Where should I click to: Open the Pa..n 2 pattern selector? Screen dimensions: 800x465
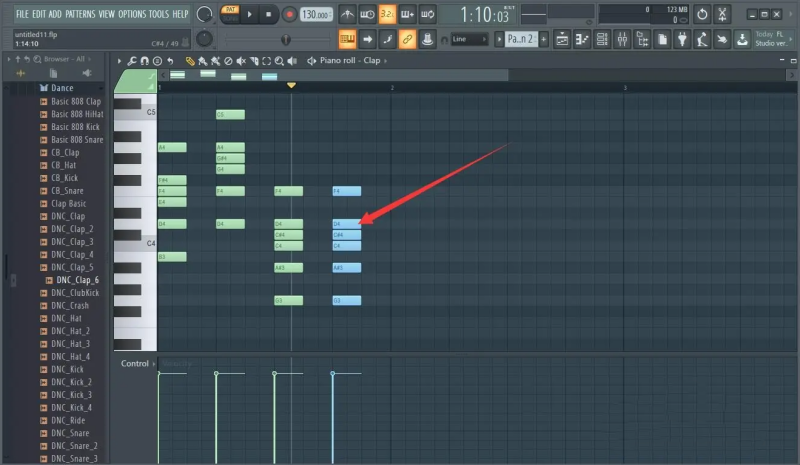point(521,39)
